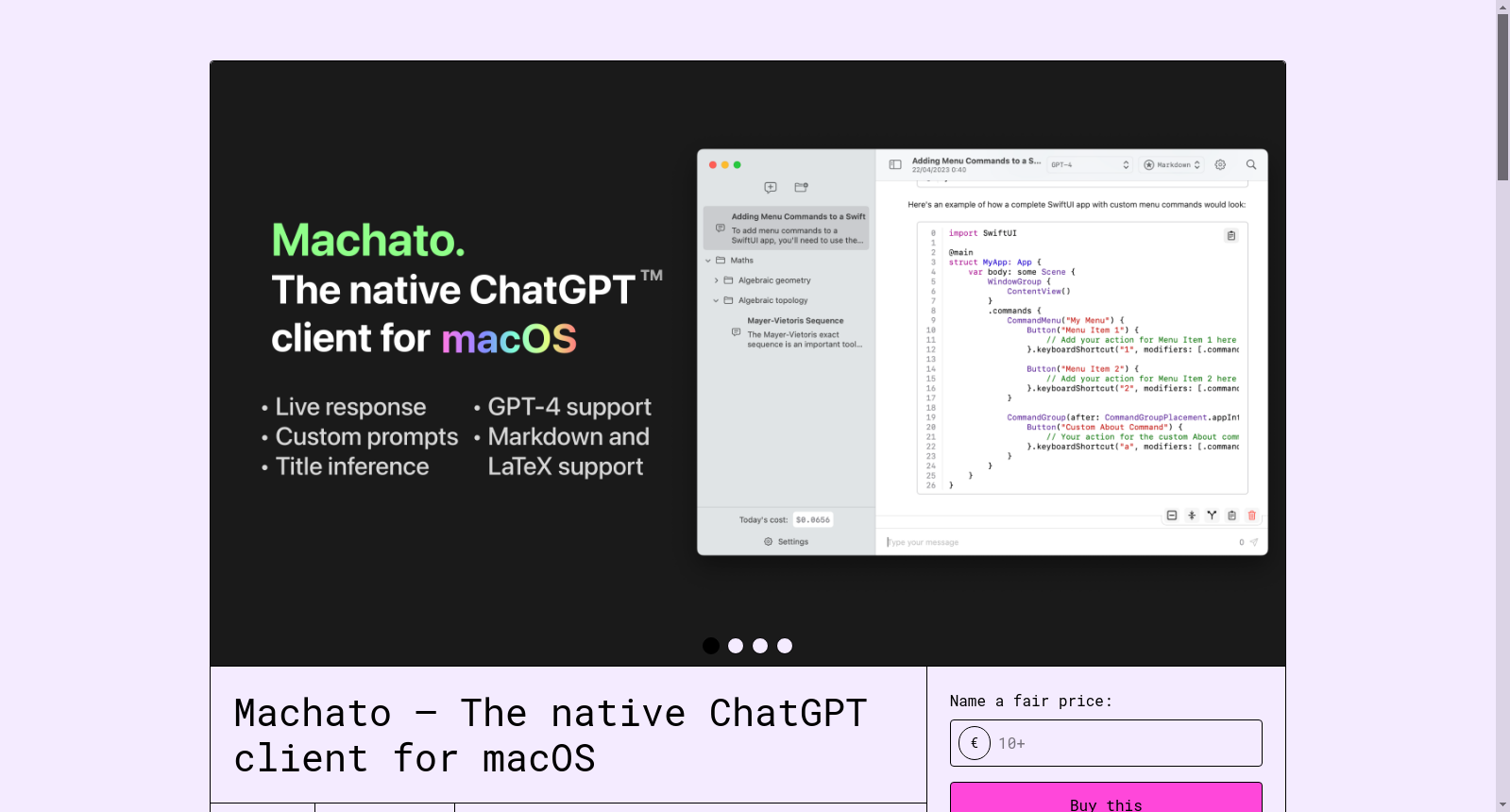Select the fourth carousel dot under the cover image
This screenshot has height=812, width=1510.
pos(785,646)
